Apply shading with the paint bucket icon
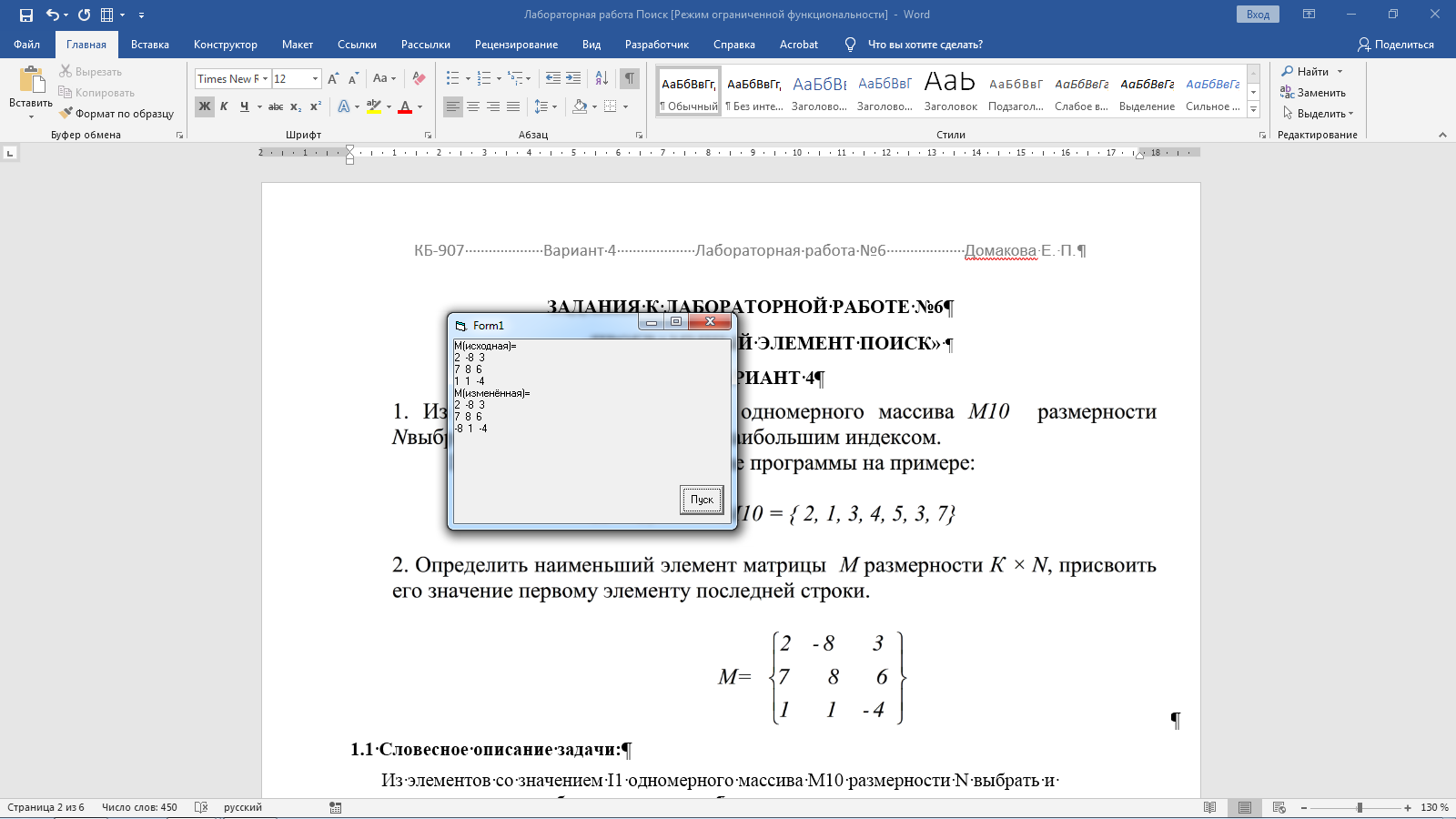The width and height of the screenshot is (1456, 819). [x=580, y=106]
